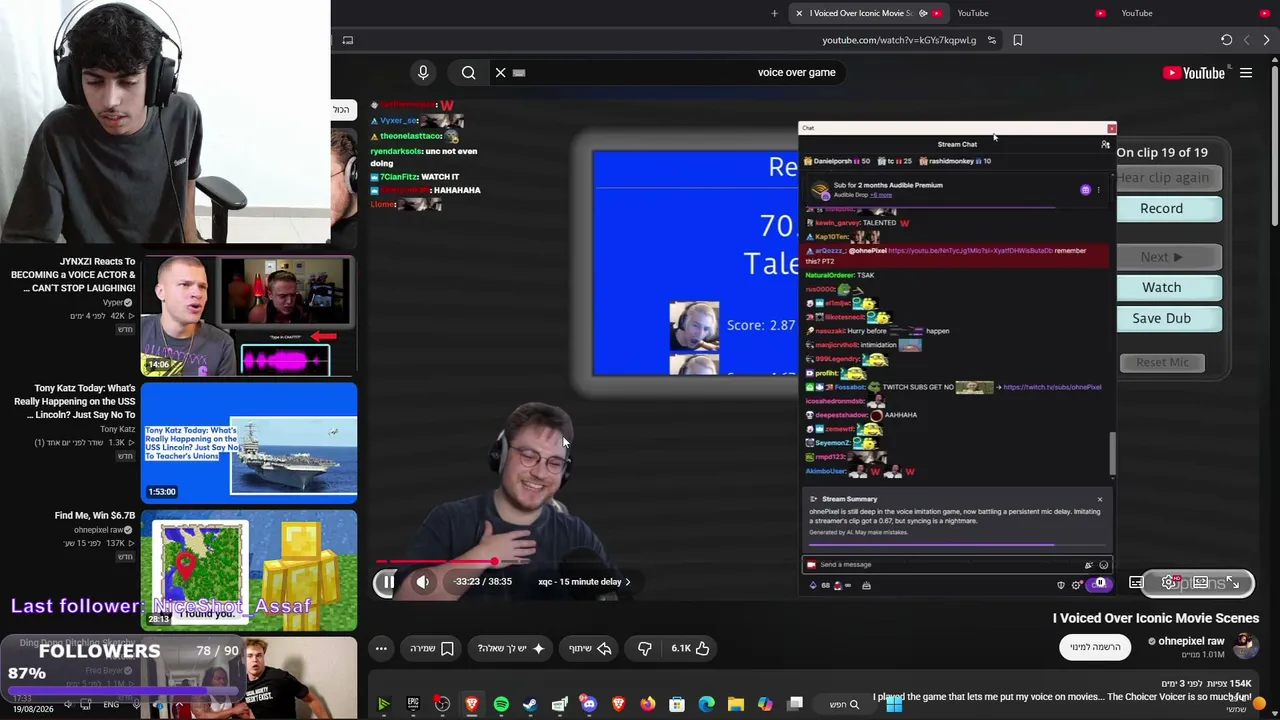Toggle subtitles on the video player
The image size is (1280, 720).
[1136, 583]
